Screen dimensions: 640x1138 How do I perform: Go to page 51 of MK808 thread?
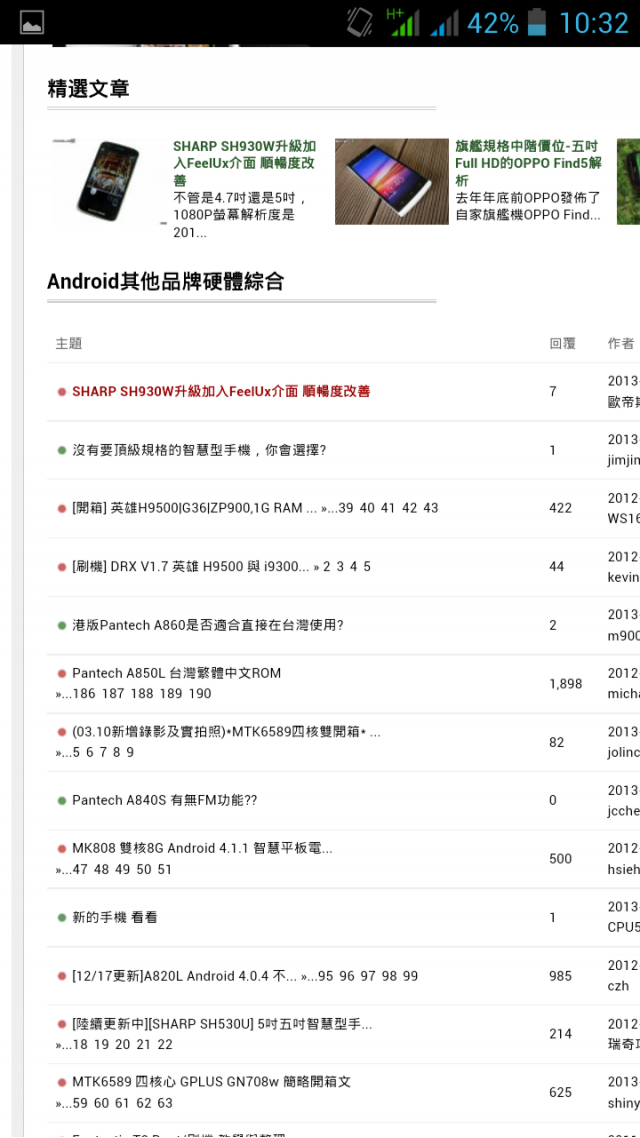tap(165, 869)
